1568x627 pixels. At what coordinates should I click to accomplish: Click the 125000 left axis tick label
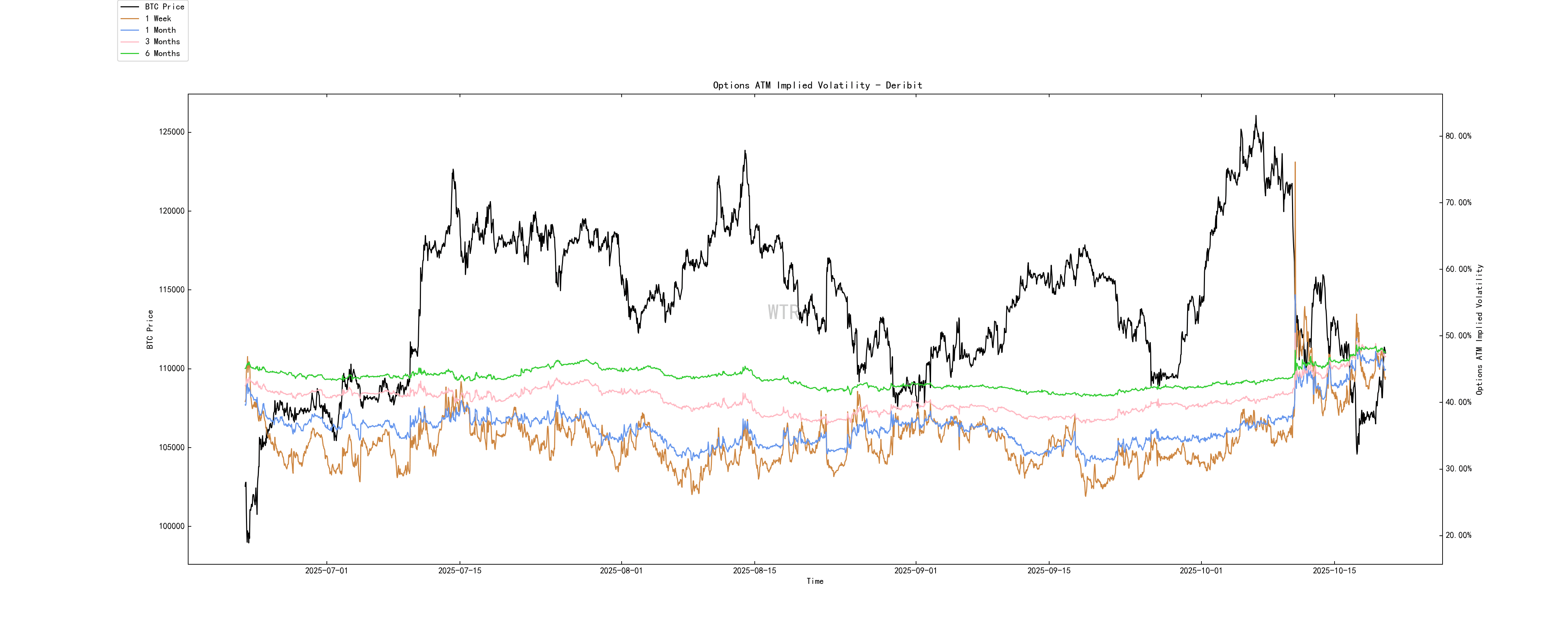[172, 132]
